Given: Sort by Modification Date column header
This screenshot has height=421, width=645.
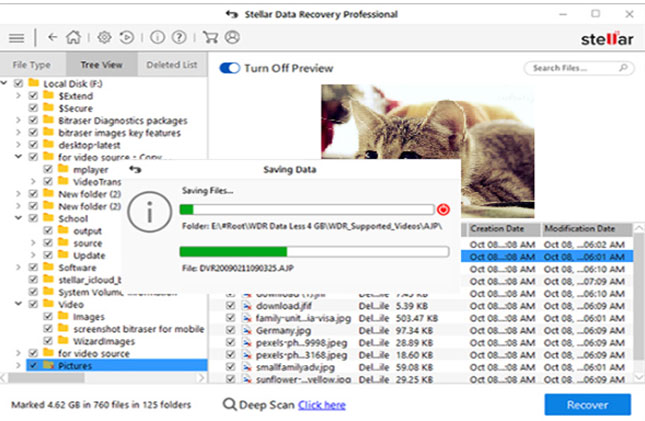Looking at the screenshot, I should [x=587, y=229].
